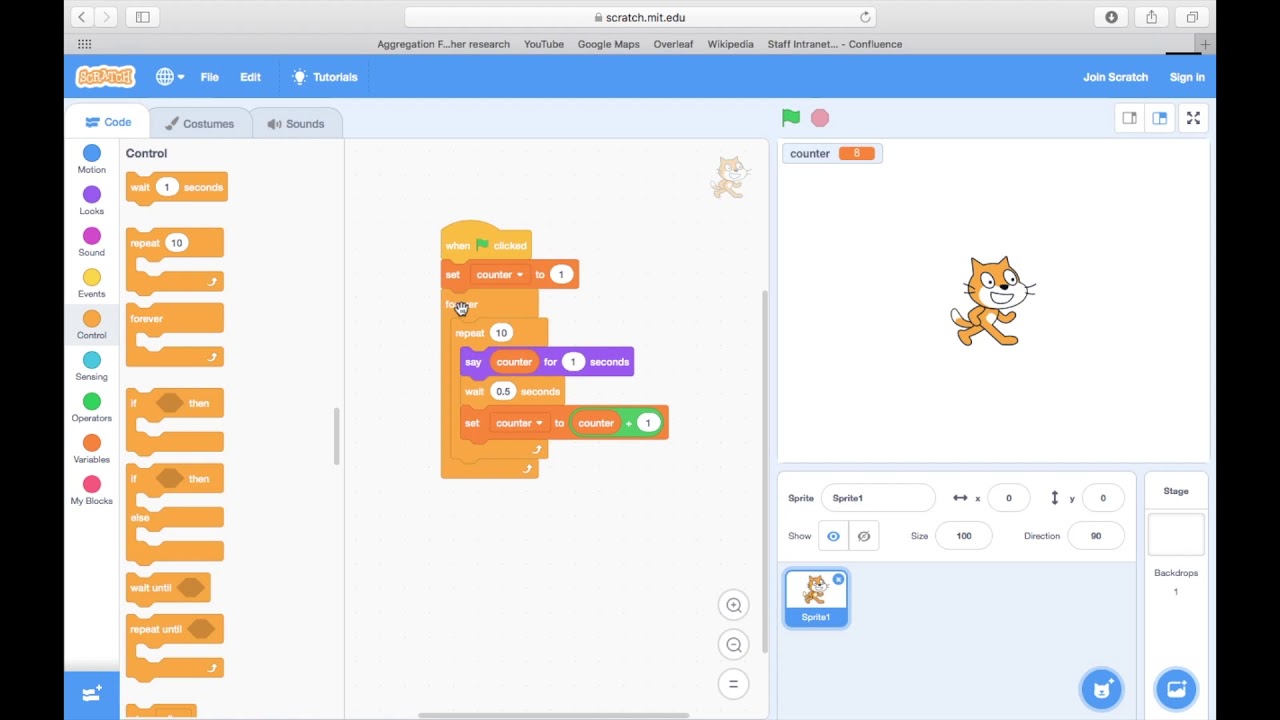The width and height of the screenshot is (1280, 720).
Task: Show the sprite with the eye icon
Action: 833,536
